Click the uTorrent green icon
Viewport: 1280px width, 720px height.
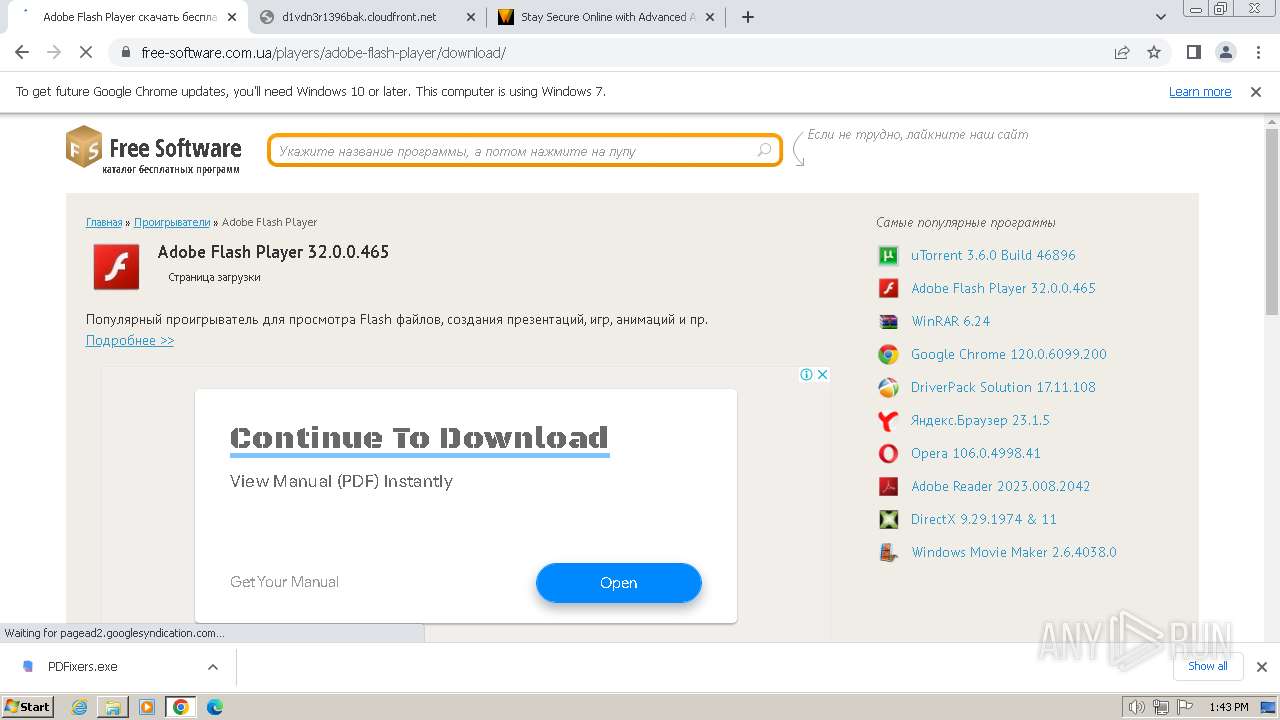[888, 255]
